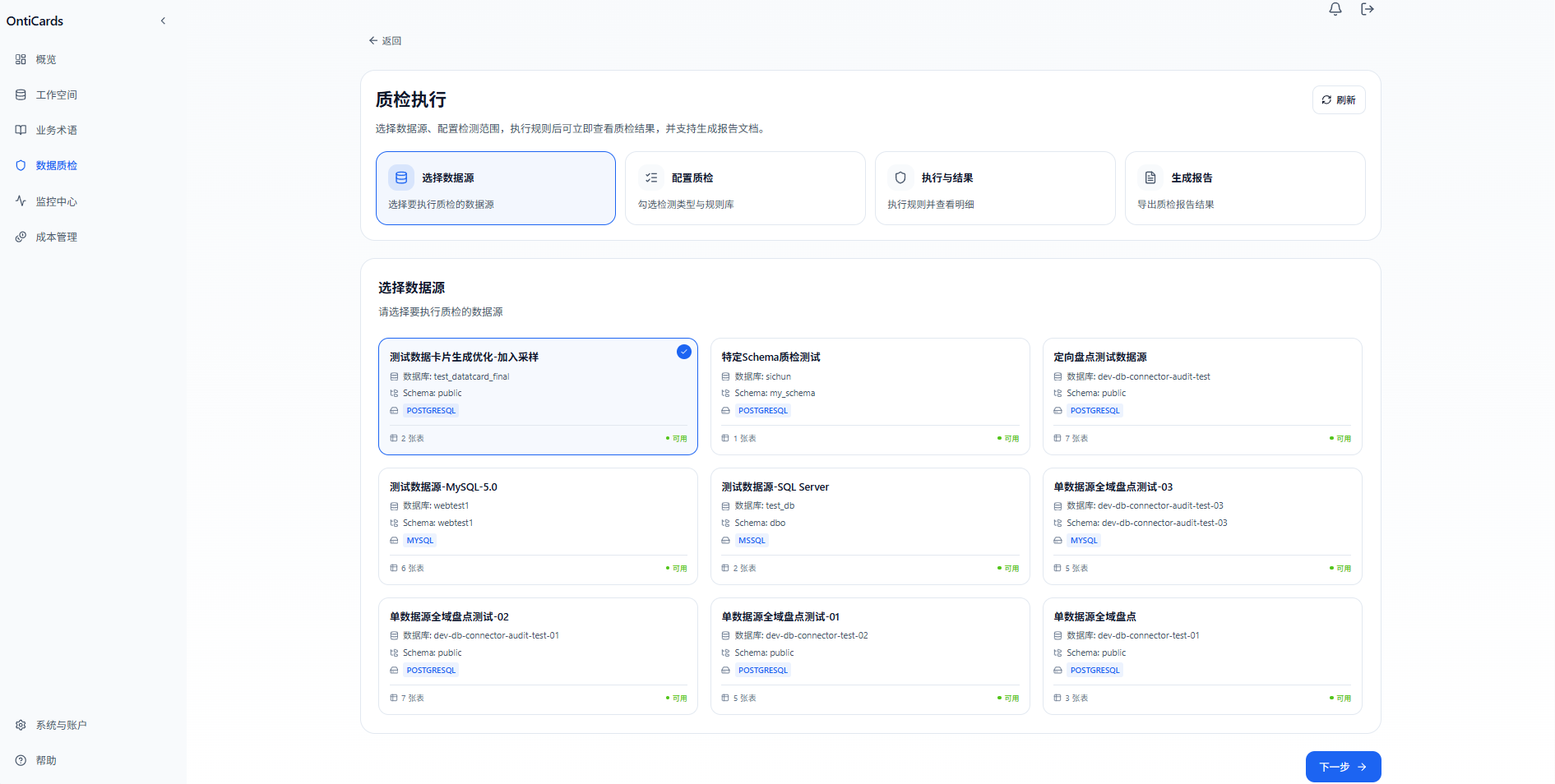This screenshot has height=784, width=1555.
Task: Select the 单数据源全域盘点 data source card
Action: tap(1202, 656)
